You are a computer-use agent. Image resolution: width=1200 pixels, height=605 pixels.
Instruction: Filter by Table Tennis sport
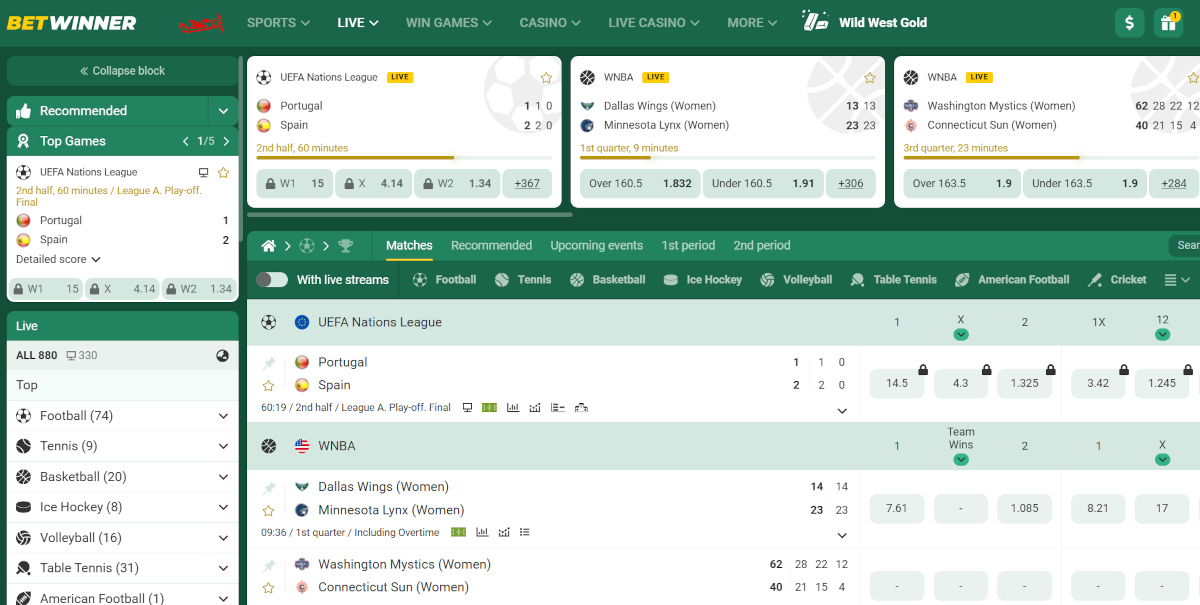(x=894, y=280)
